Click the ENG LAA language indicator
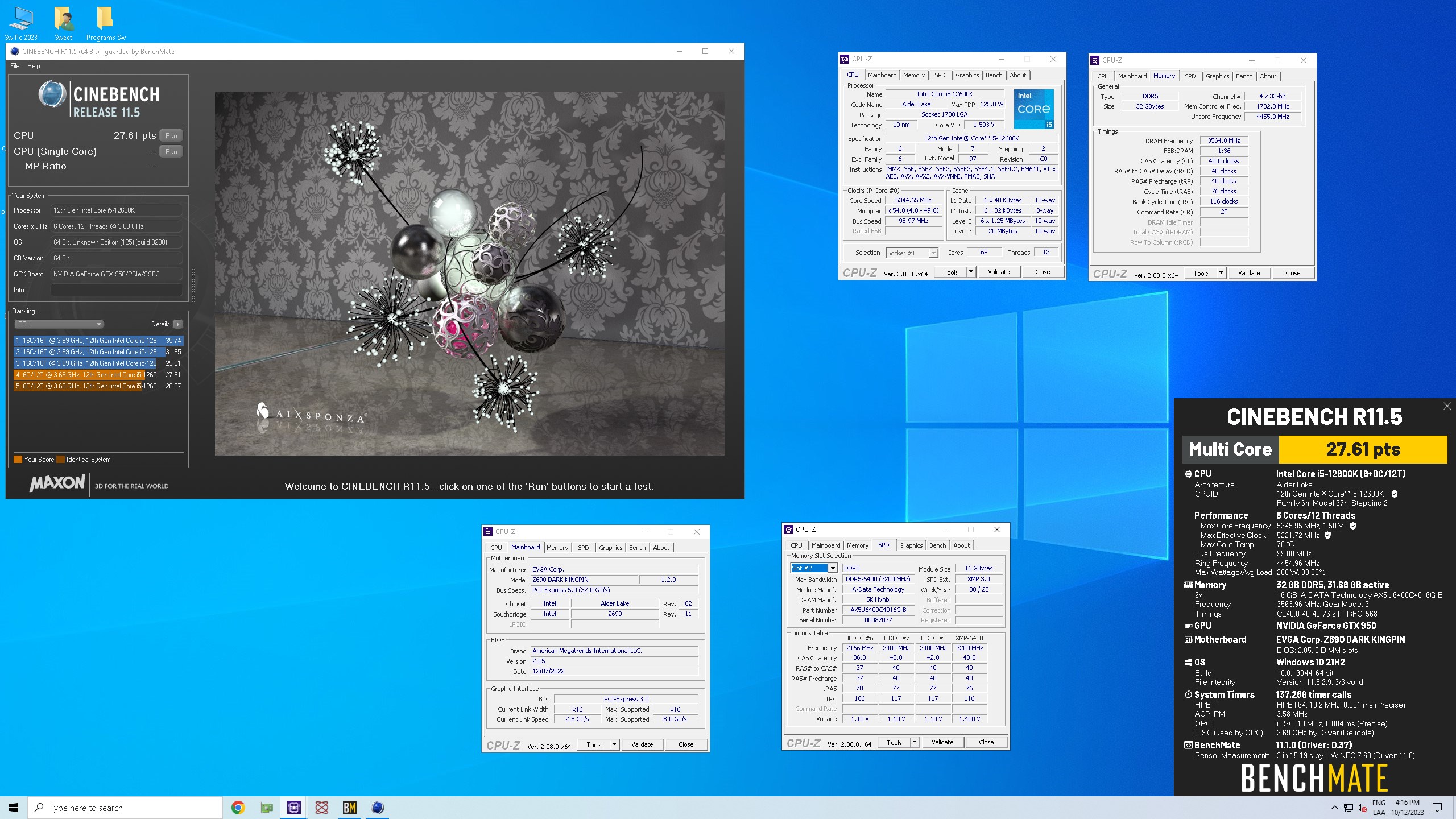1456x819 pixels. coord(1379,808)
